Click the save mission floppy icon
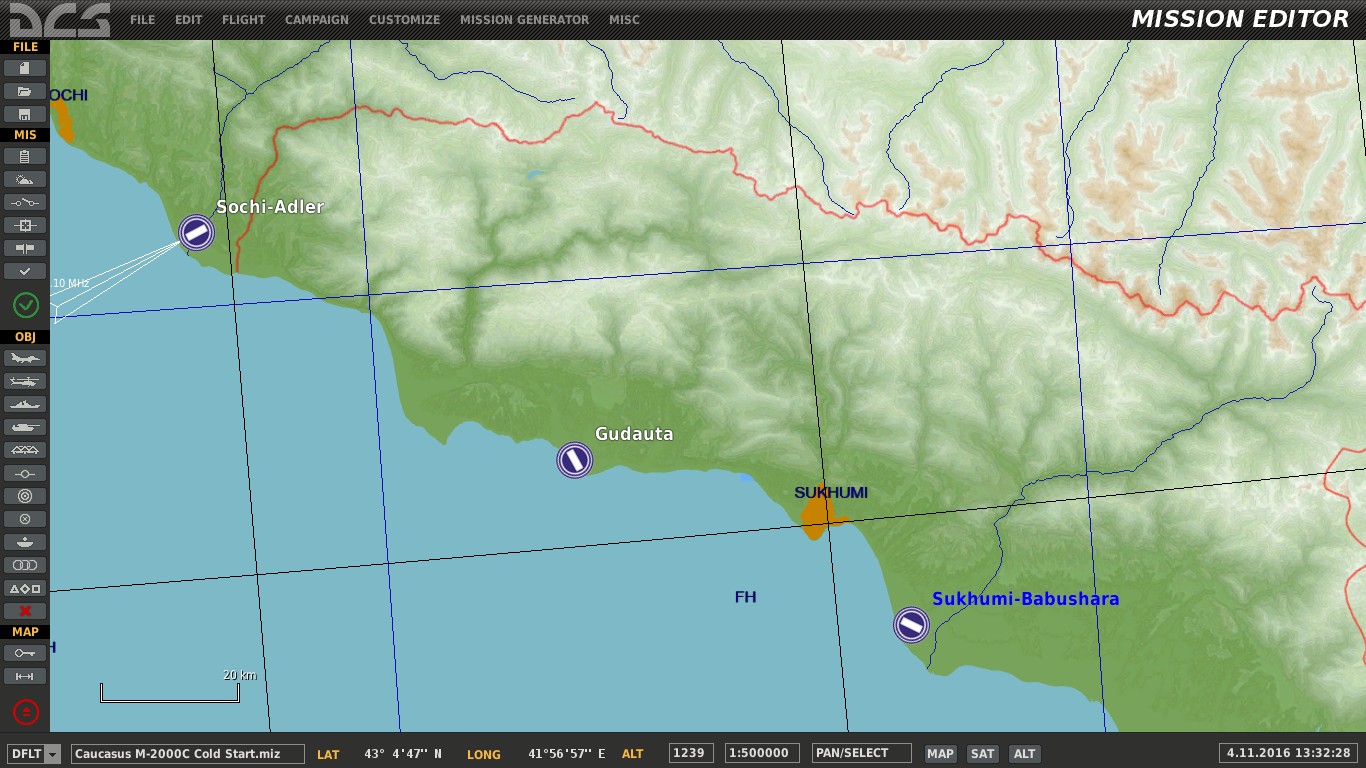This screenshot has width=1366, height=768. point(25,114)
